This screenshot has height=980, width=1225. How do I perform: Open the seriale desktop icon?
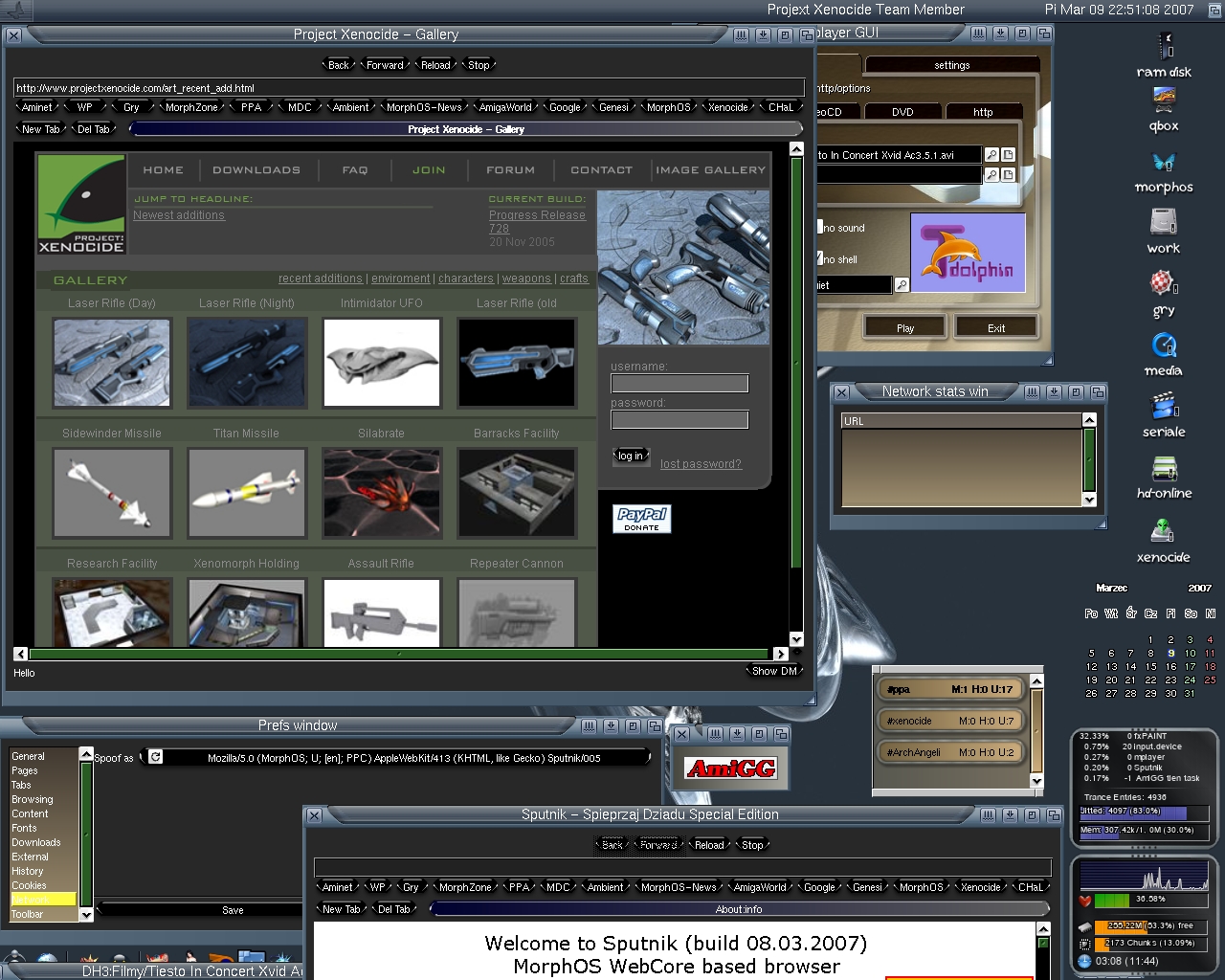tap(1164, 416)
